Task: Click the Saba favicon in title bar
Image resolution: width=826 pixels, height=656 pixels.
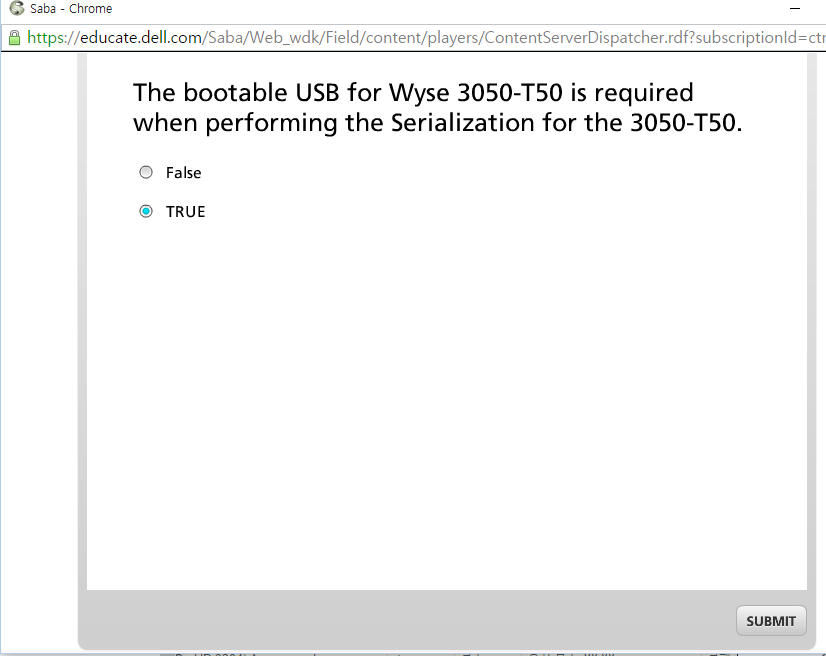Action: coord(15,9)
